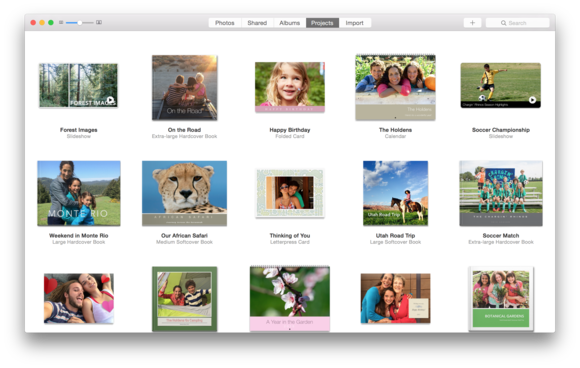Image resolution: width=580 pixels, height=368 pixels.
Task: Focus the Search field
Action: pos(517,23)
